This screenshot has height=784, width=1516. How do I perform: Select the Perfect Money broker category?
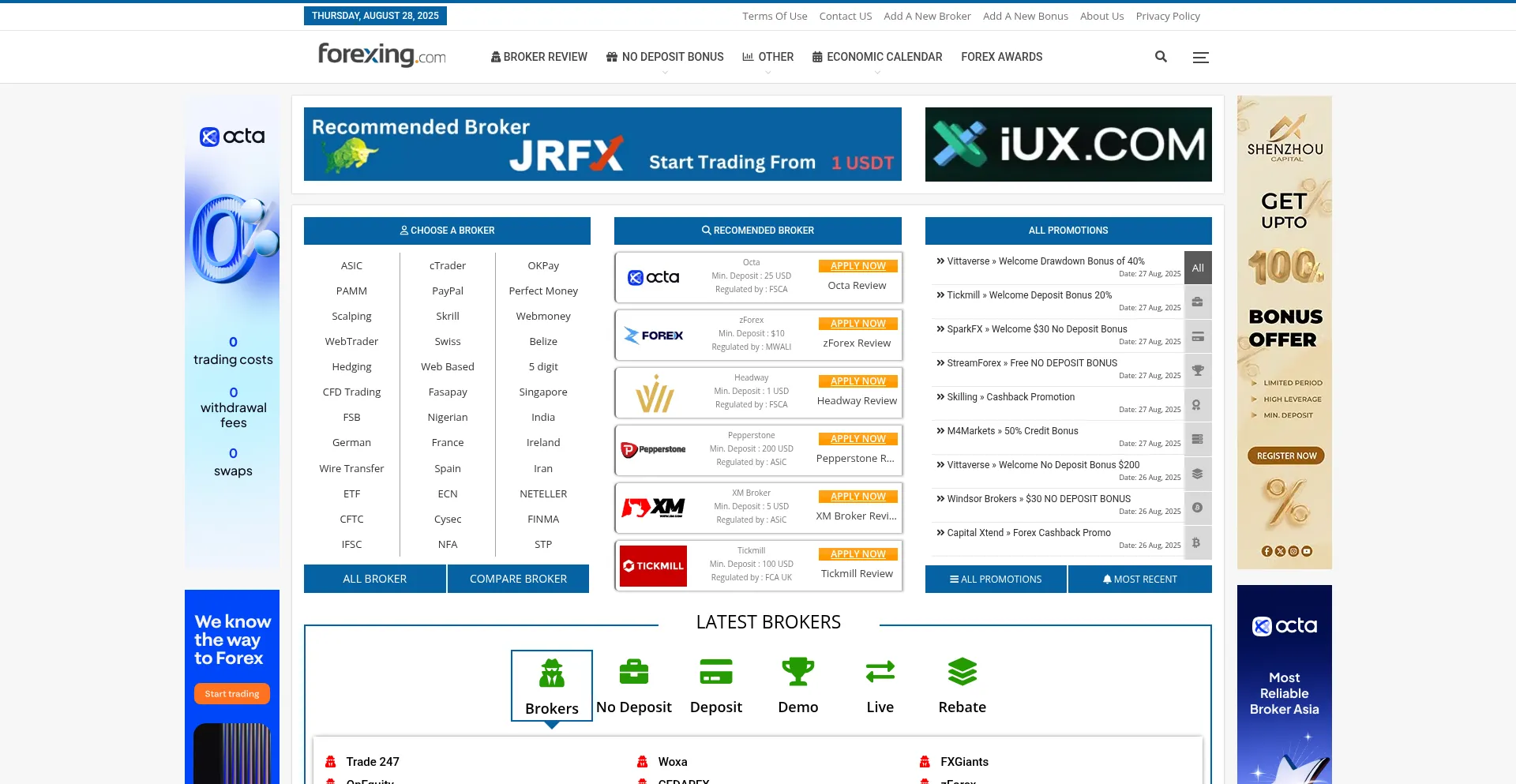(x=543, y=291)
